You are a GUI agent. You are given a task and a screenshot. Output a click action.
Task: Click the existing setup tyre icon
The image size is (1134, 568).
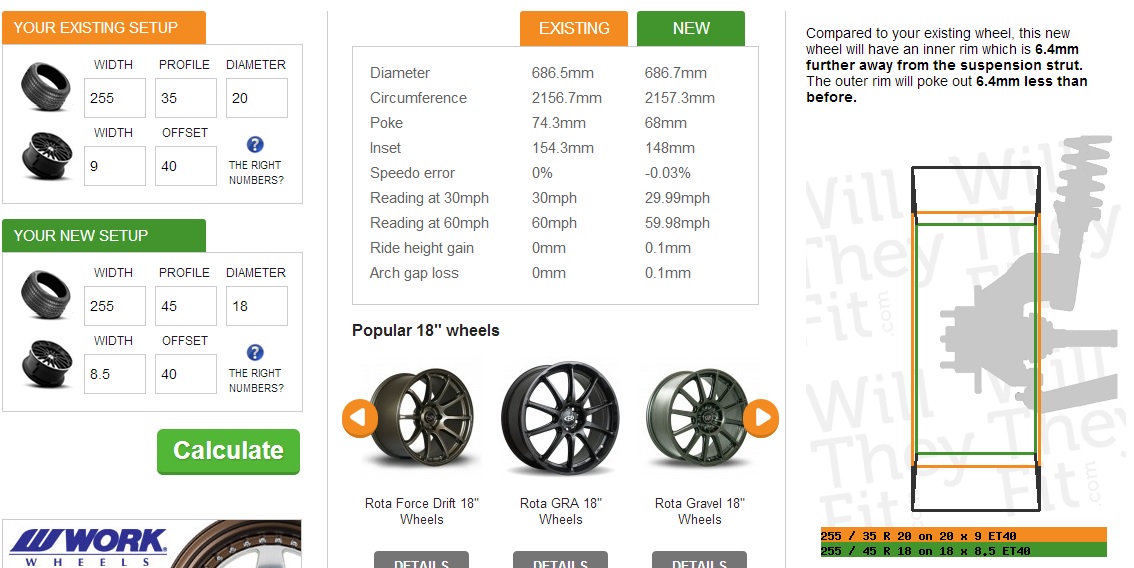click(46, 87)
